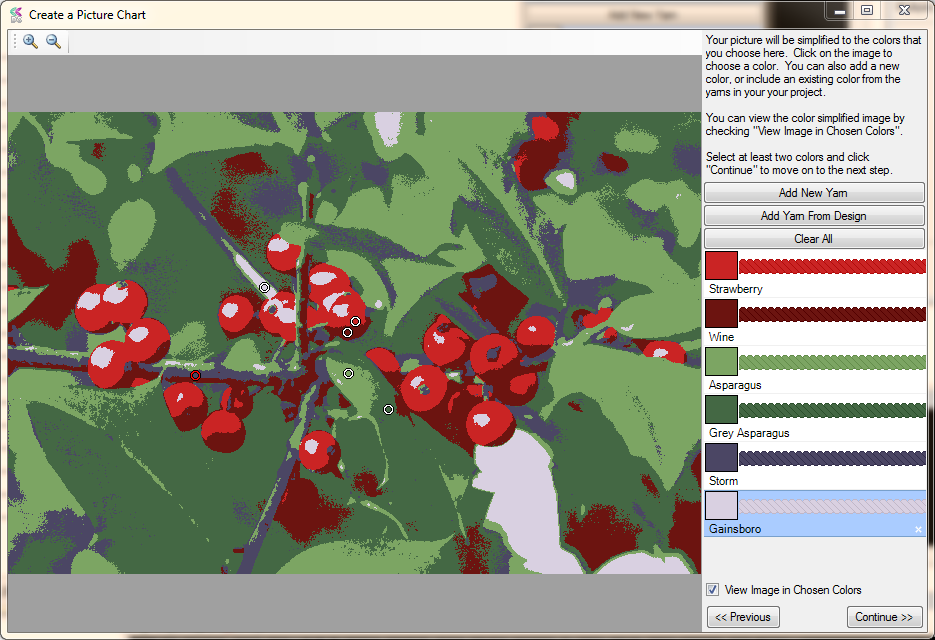The width and height of the screenshot is (935, 640).
Task: Select the Storm color swatch
Action: click(721, 457)
